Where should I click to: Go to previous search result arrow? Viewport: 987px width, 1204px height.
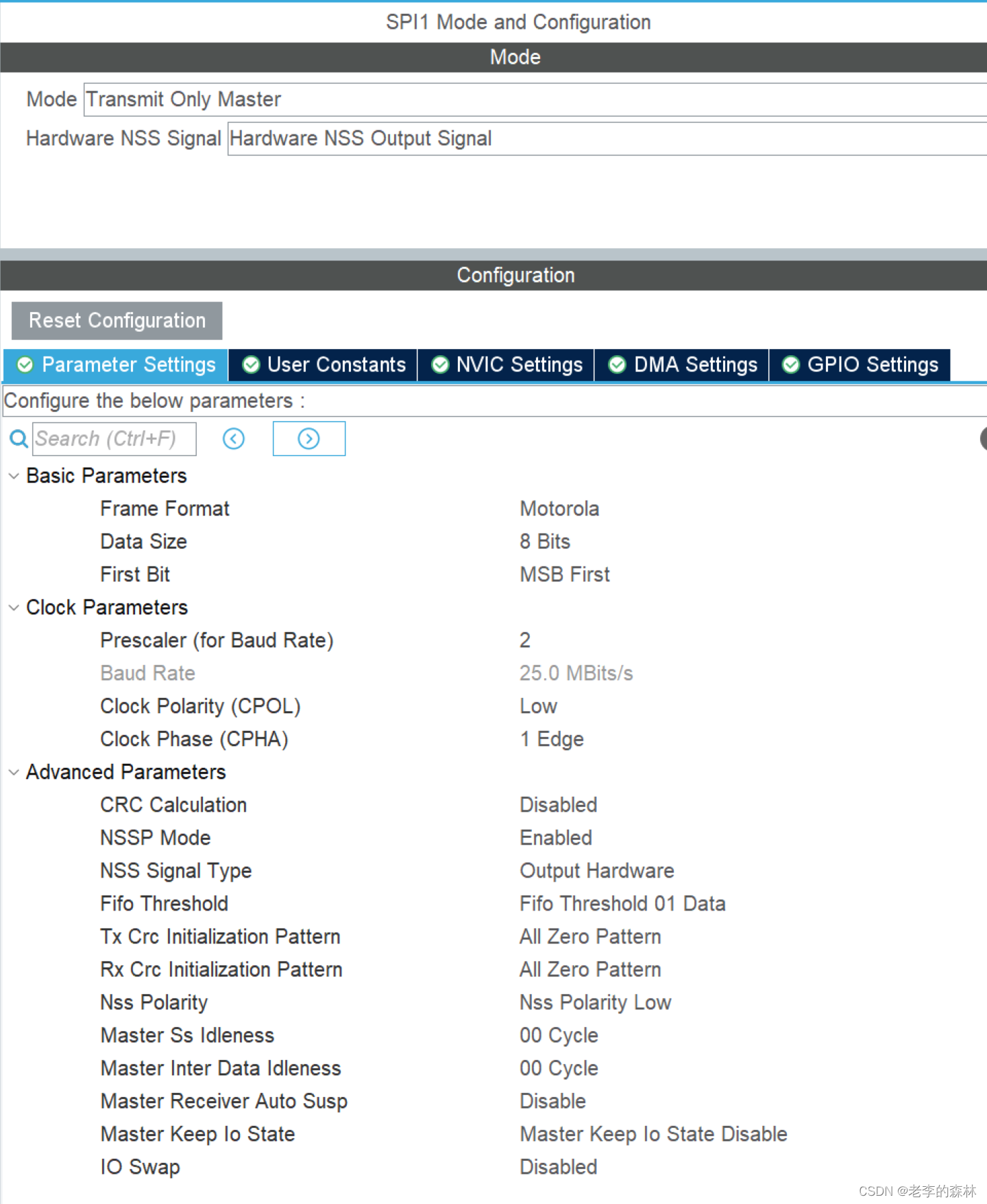(x=234, y=439)
